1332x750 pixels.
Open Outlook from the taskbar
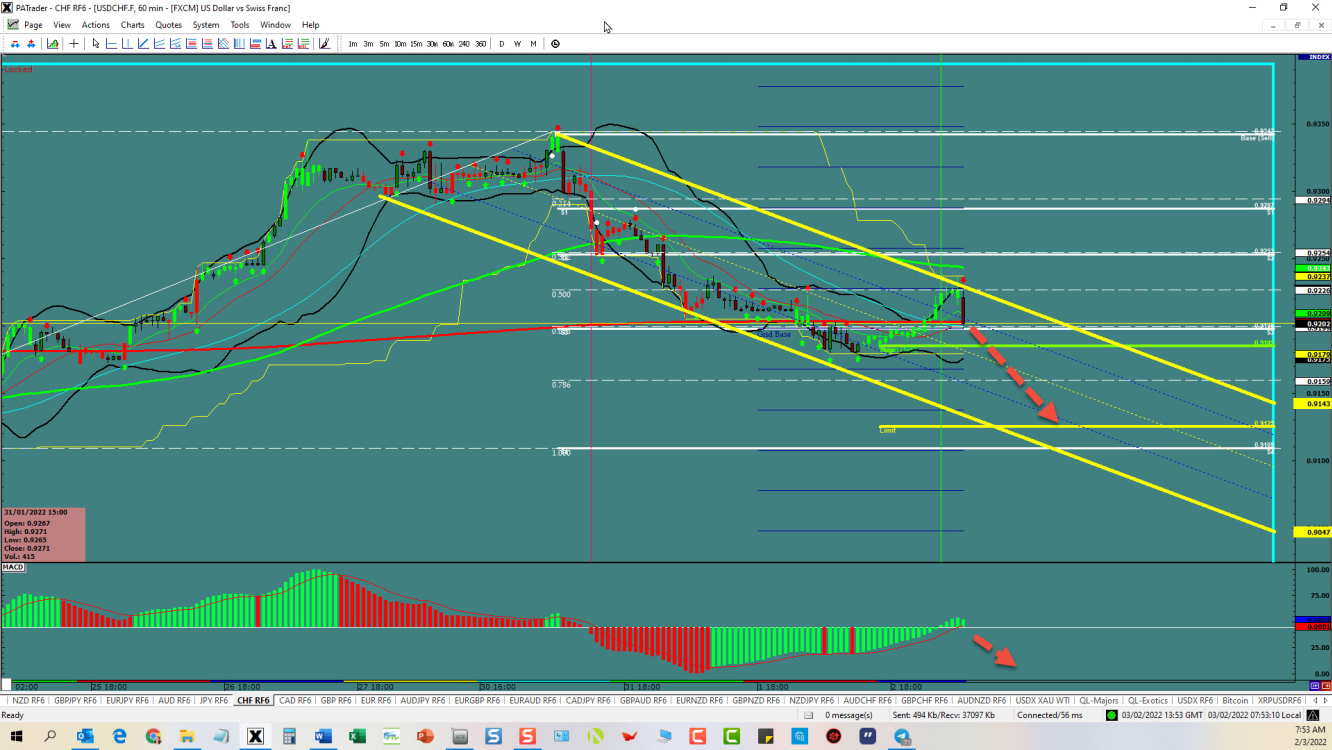[85, 737]
